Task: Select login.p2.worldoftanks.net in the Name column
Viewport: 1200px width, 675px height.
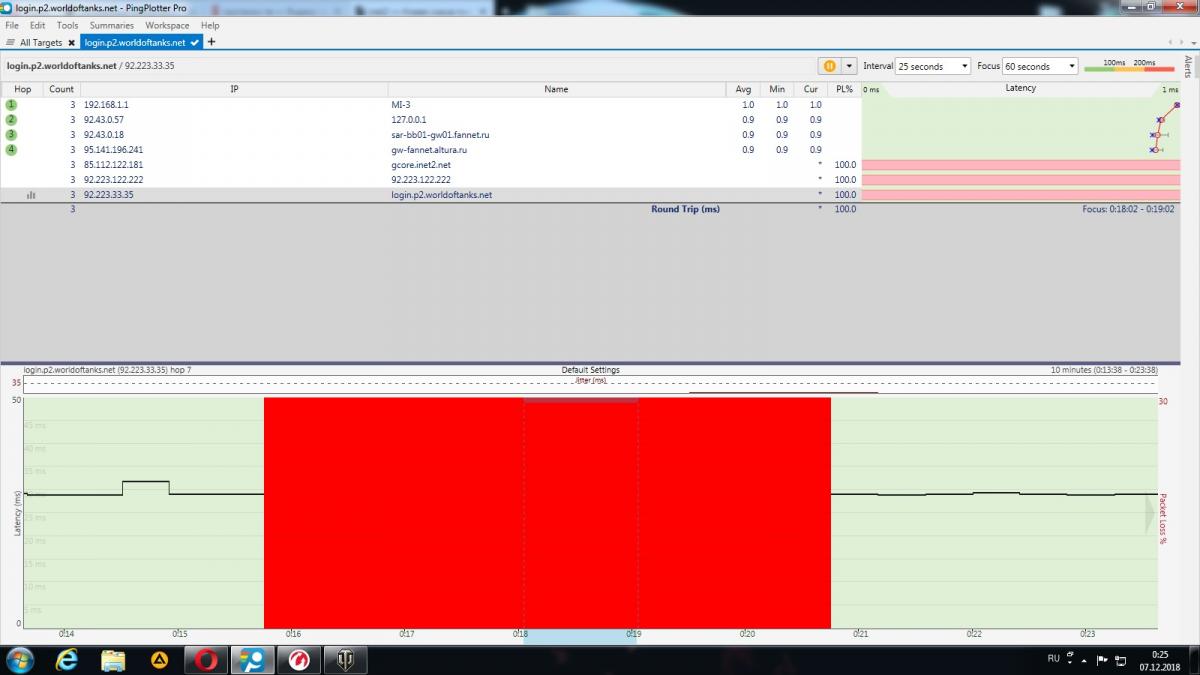Action: tap(441, 195)
